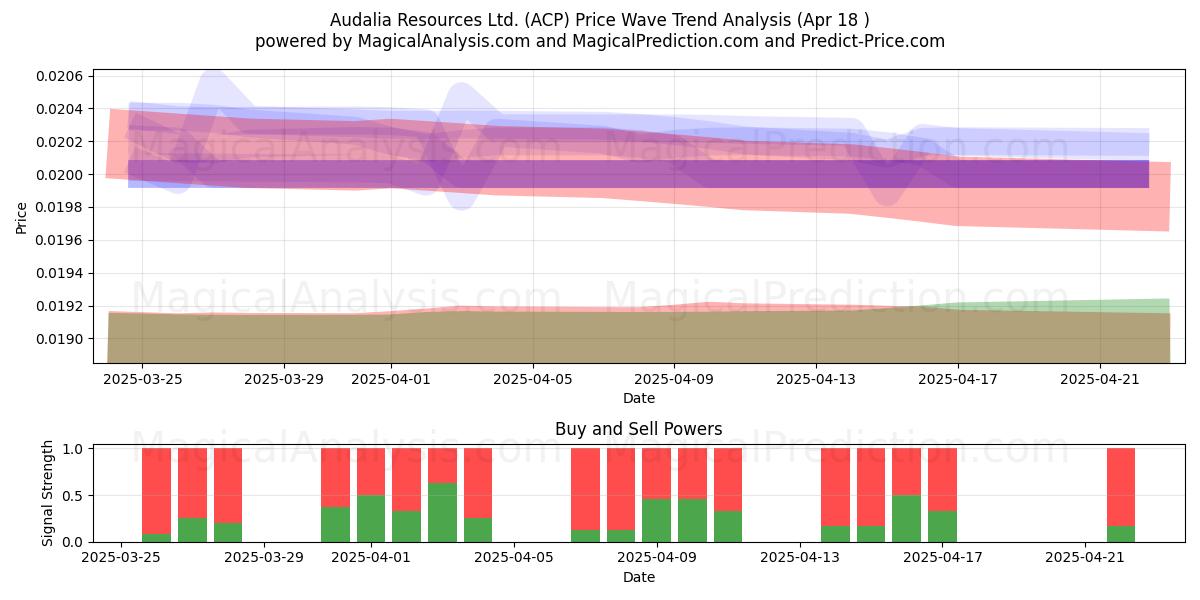The image size is (1200, 600).
Task: Click the 2025-04-17 date tick on the price chart
Action: [959, 379]
